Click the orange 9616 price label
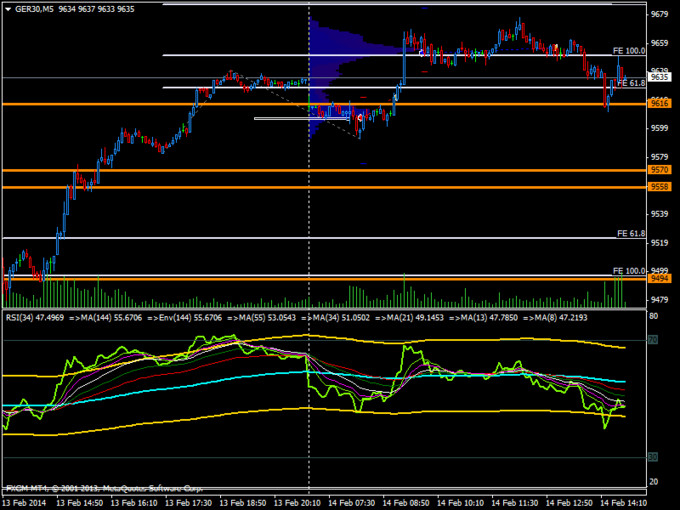 tap(659, 103)
